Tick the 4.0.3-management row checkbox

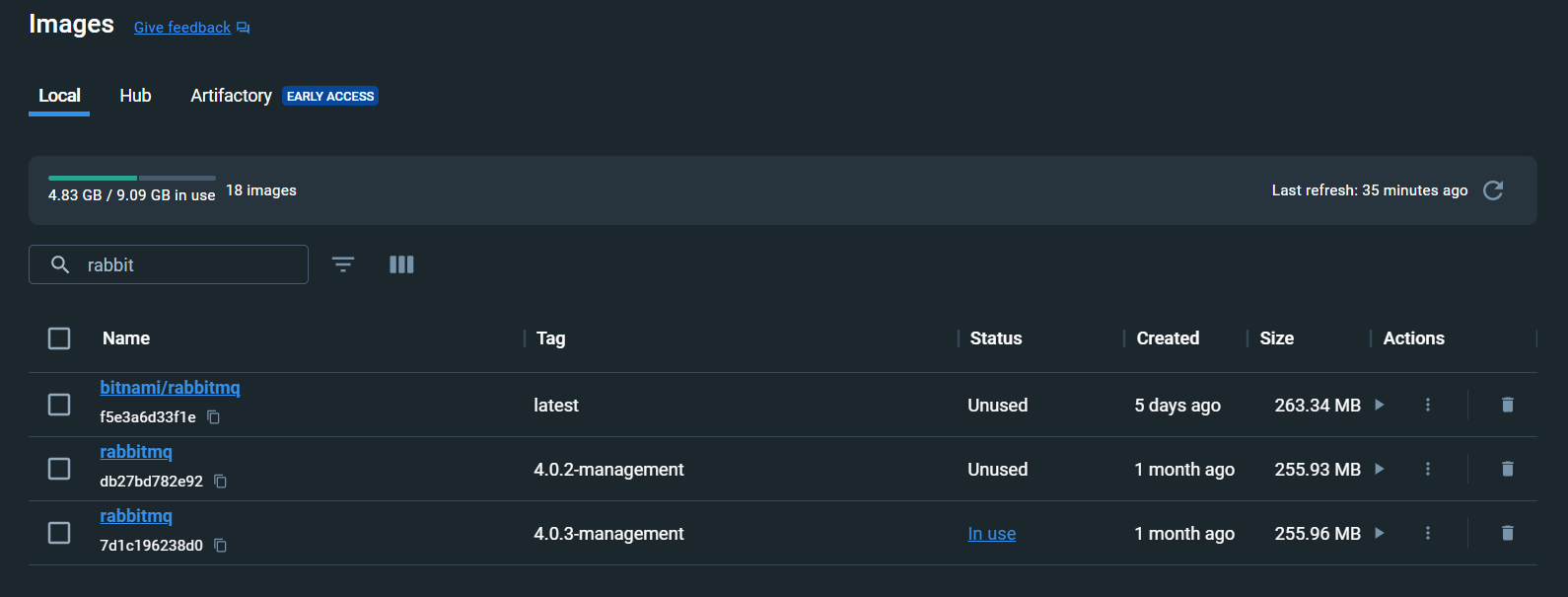(59, 533)
